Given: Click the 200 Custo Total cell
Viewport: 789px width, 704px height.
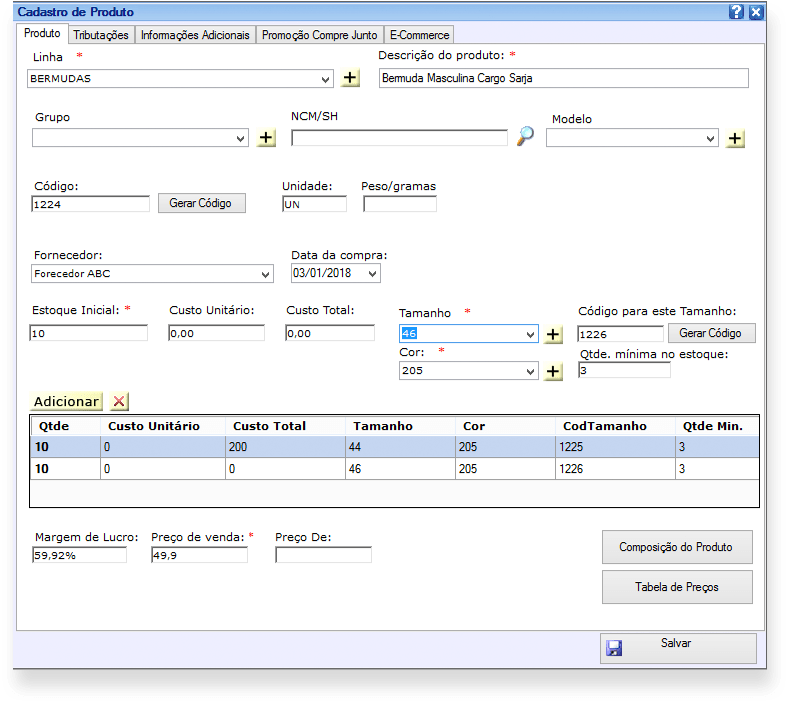Looking at the screenshot, I should (285, 447).
